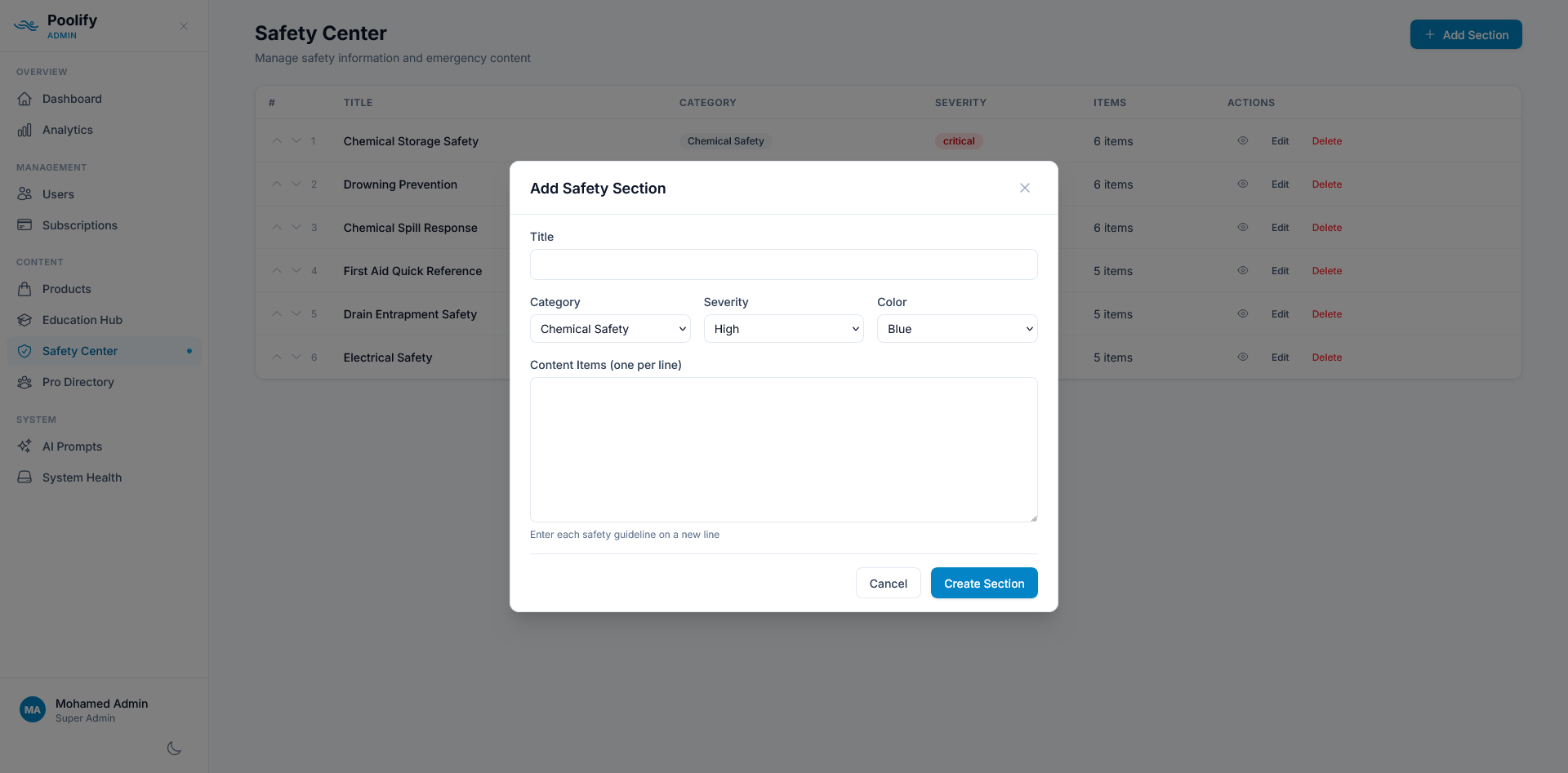Toggle visibility of Drain Entrapment Safety
Image resolution: width=1568 pixels, height=773 pixels.
1243,314
